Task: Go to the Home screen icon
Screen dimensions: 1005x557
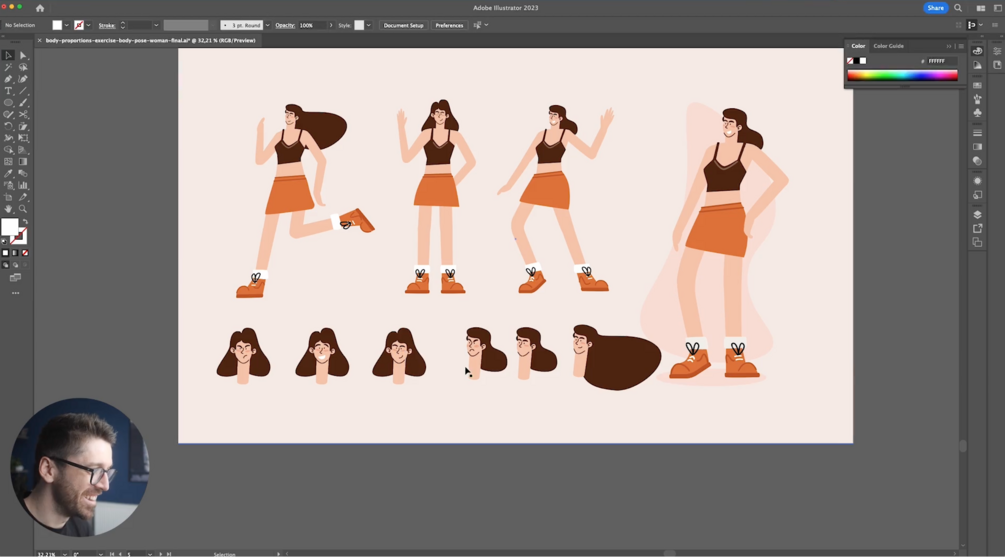Action: 40,8
